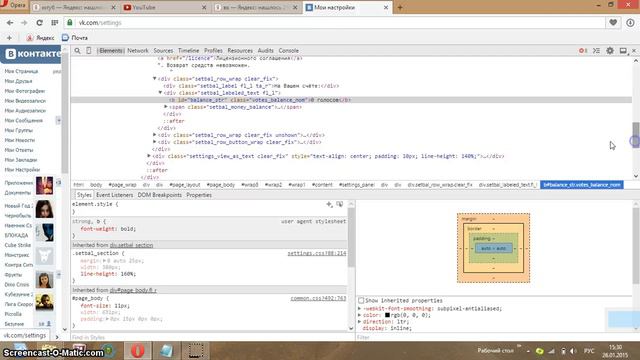Click the computed styles Filter field
Screen dimensions: 640x360
pos(496,338)
